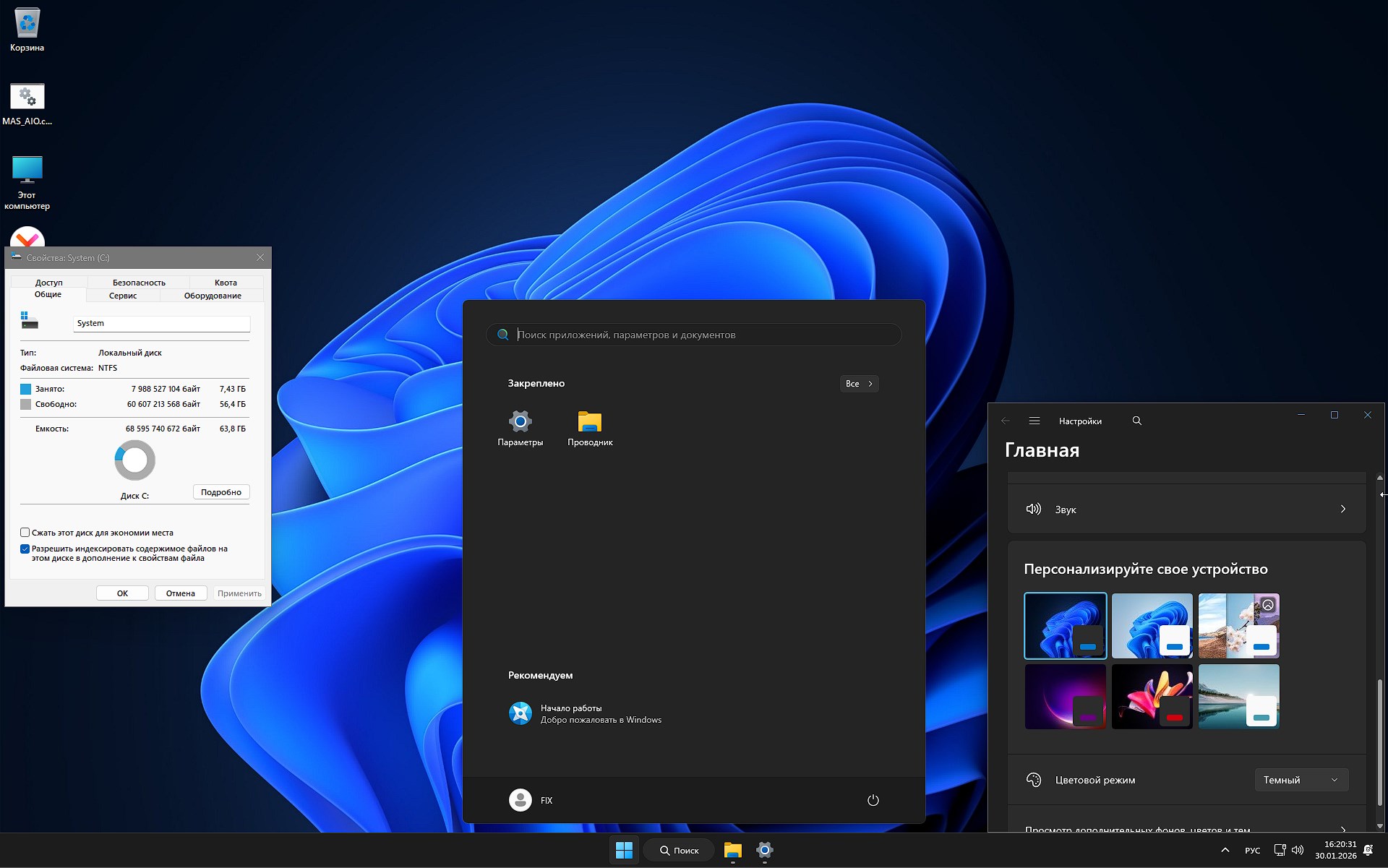
Task: Close the Свойства: System (C:) dialog
Action: click(260, 257)
